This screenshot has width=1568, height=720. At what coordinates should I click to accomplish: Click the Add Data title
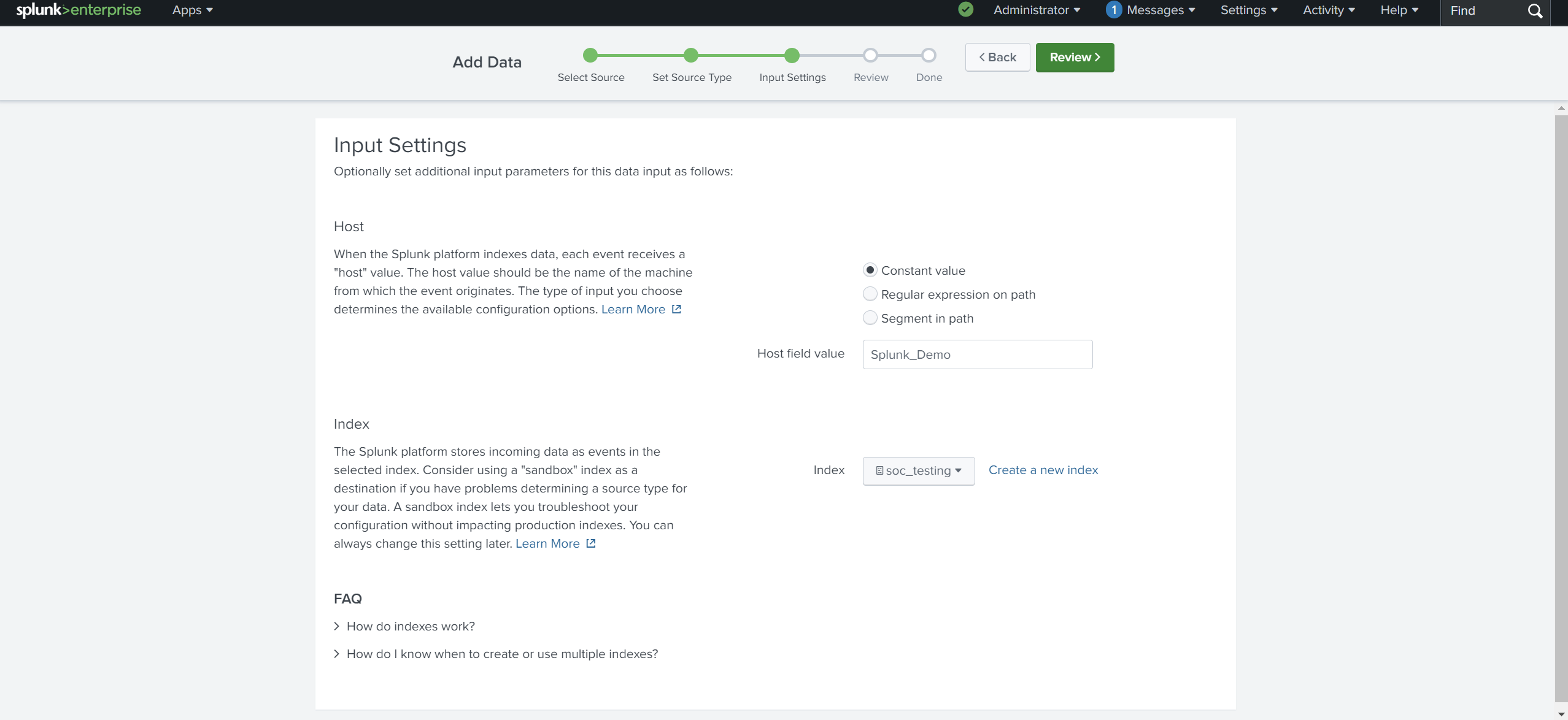(487, 62)
